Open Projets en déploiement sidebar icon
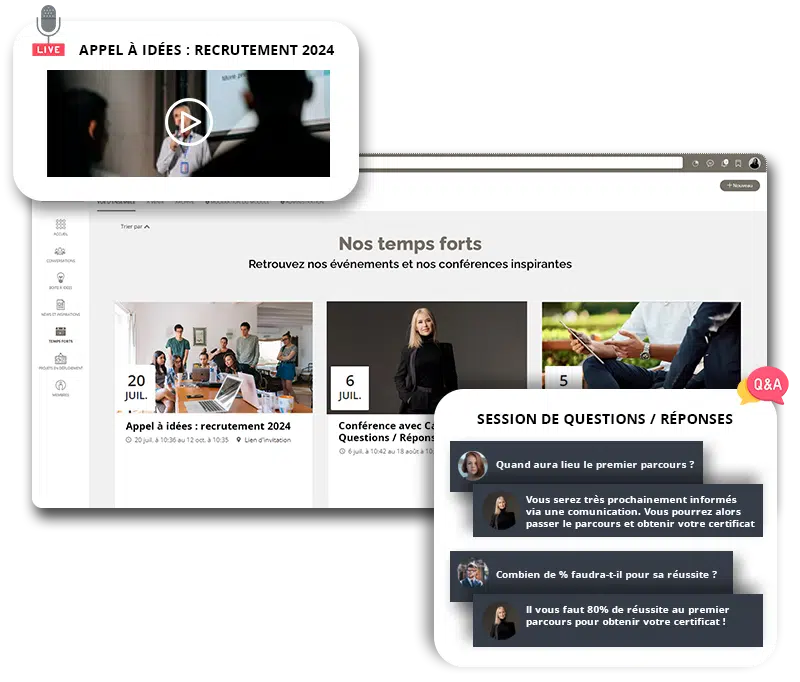The height and width of the screenshot is (682, 800). pos(61,361)
